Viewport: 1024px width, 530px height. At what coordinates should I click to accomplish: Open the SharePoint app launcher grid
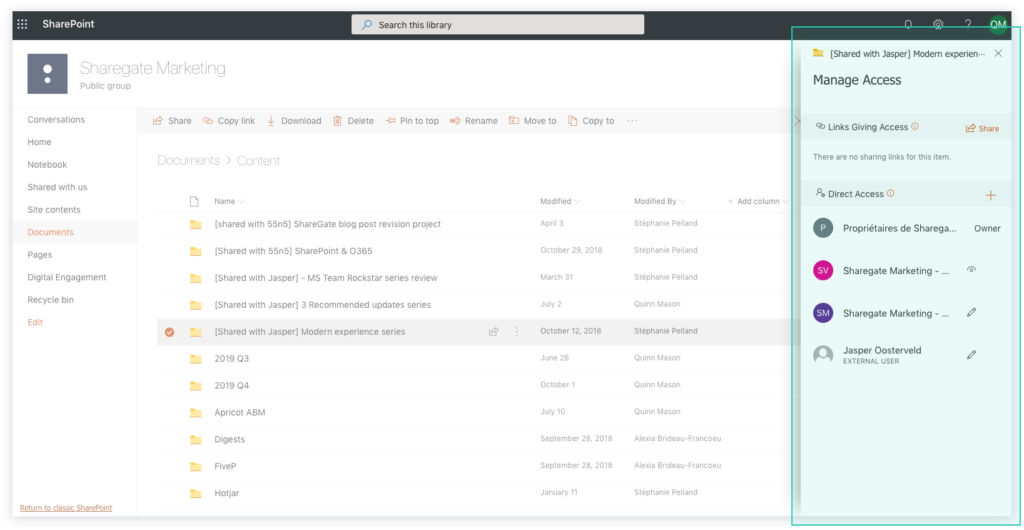22,24
